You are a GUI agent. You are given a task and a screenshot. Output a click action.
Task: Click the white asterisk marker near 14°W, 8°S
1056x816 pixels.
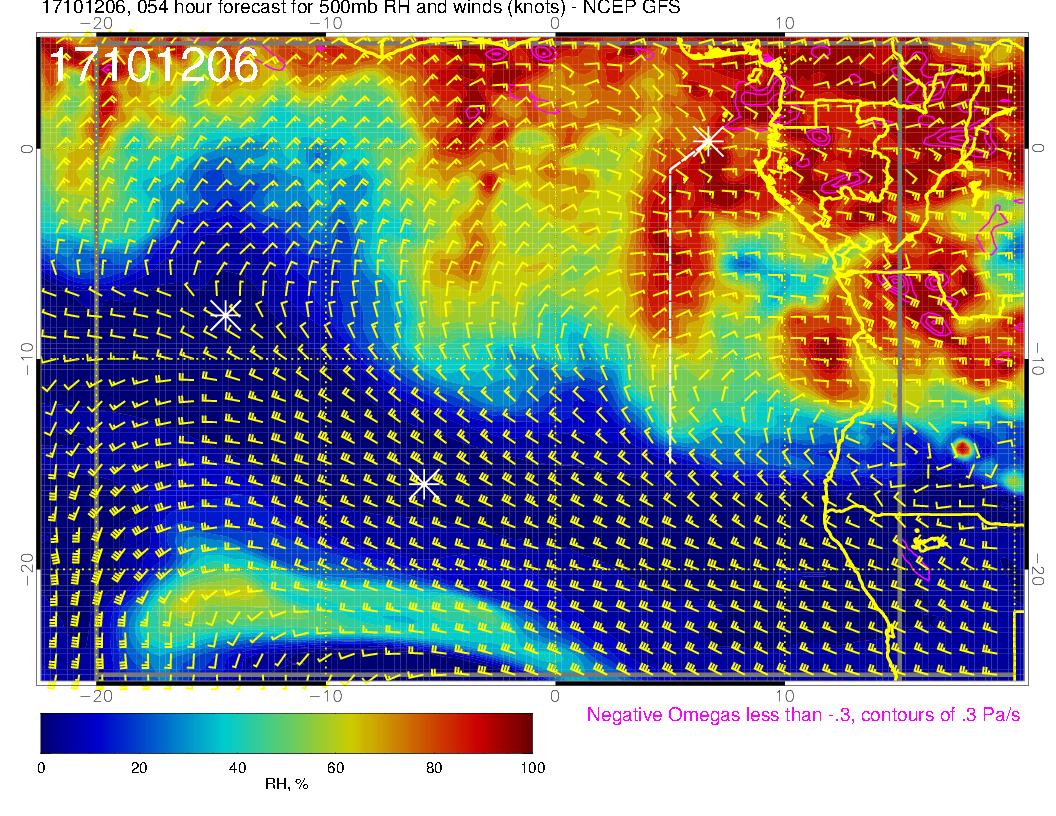tap(226, 314)
